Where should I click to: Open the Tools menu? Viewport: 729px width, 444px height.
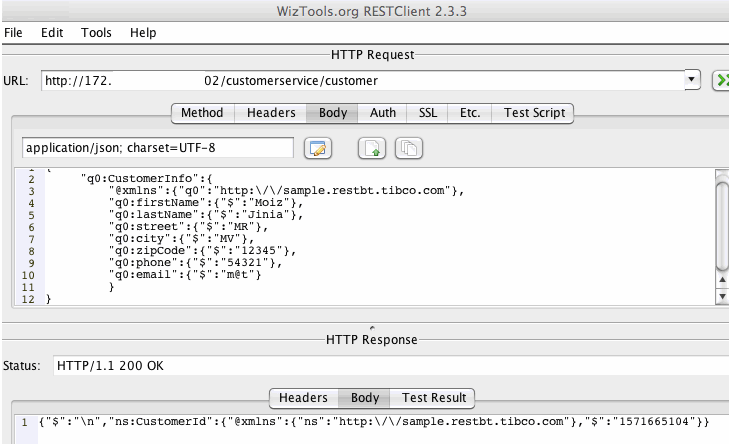(x=97, y=32)
